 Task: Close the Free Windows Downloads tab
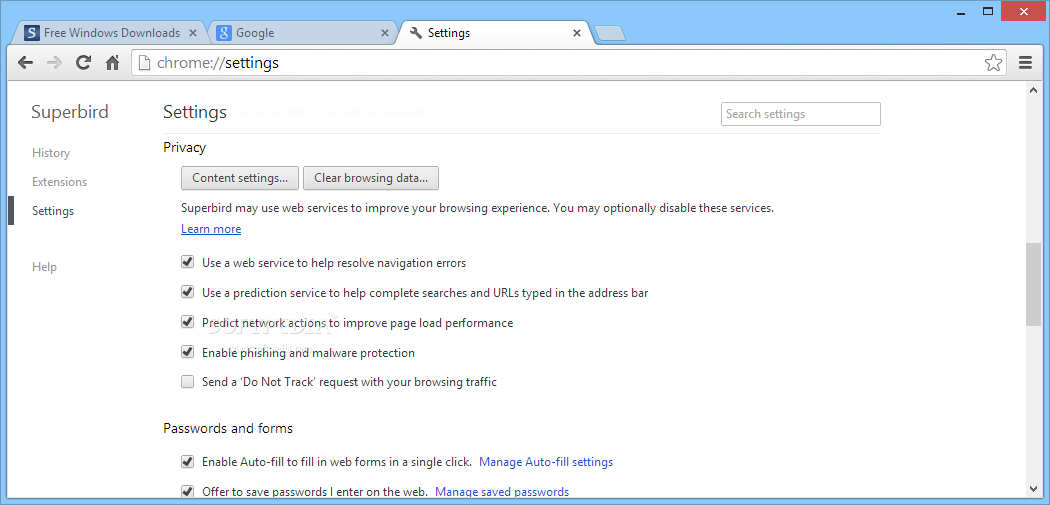pos(193,33)
